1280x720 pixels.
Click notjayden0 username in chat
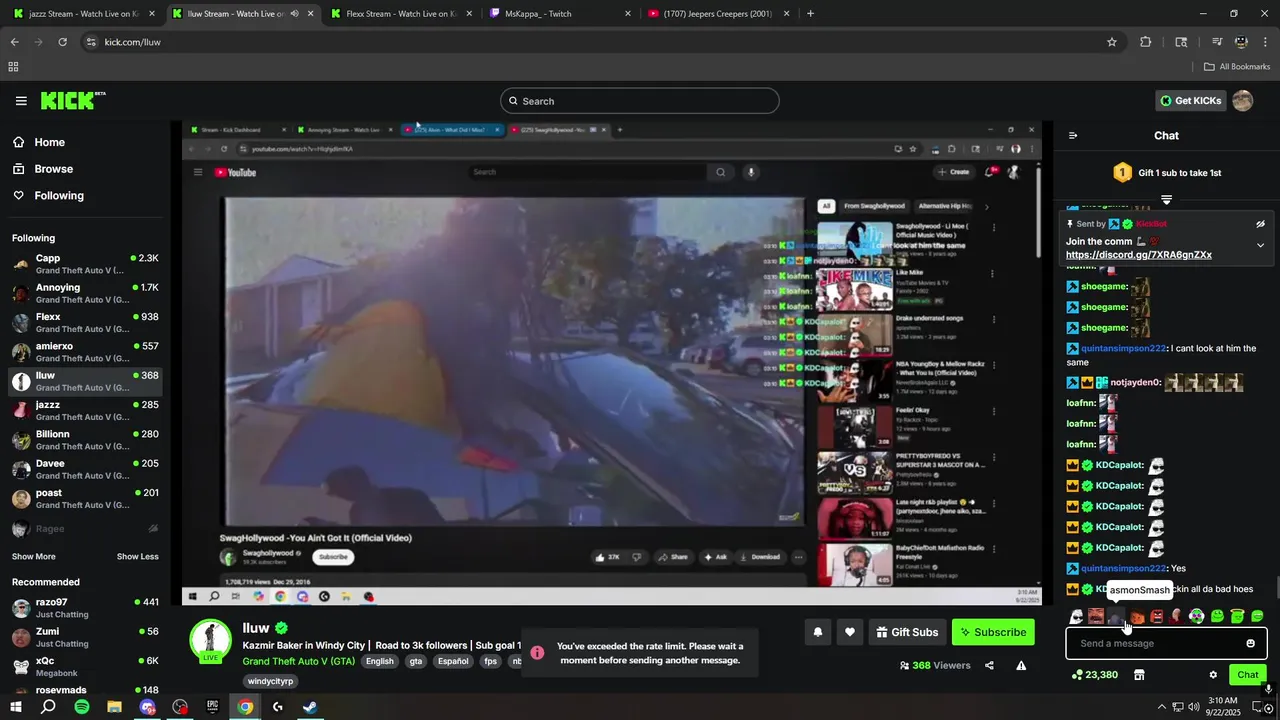click(1135, 382)
